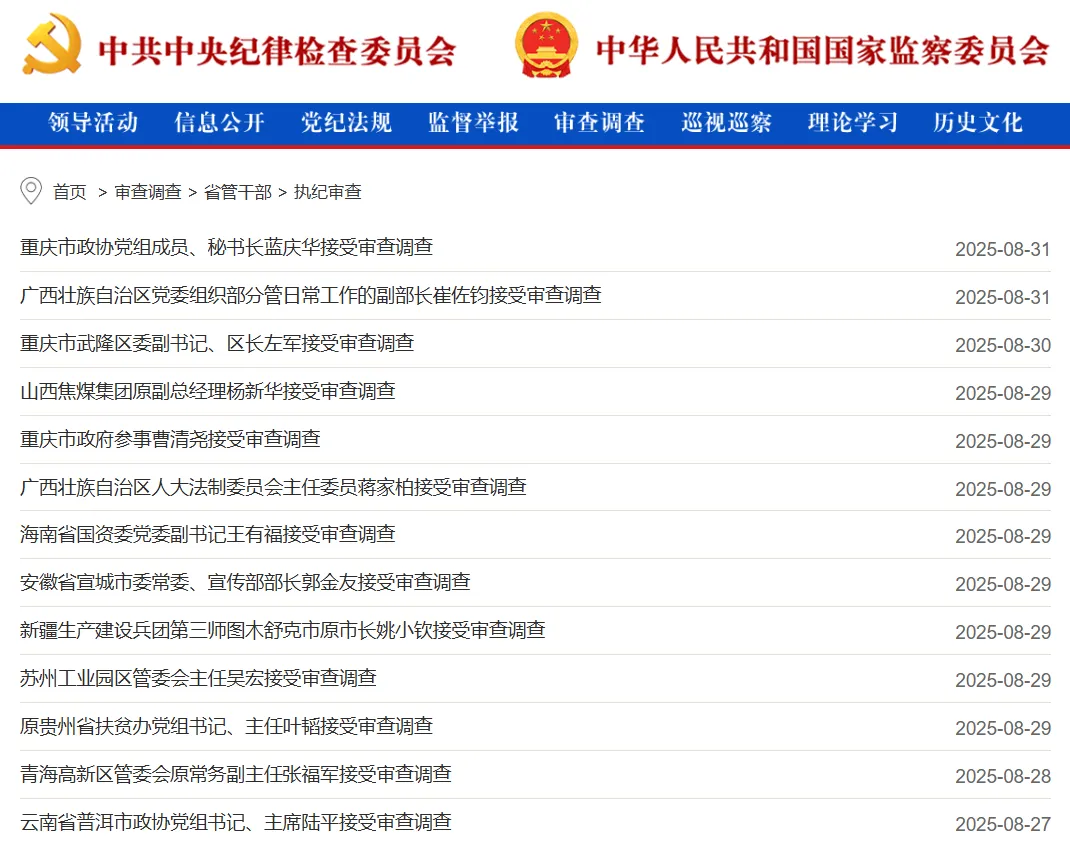Click the location pin breadcrumb icon
This screenshot has height=844, width=1070.
click(30, 192)
